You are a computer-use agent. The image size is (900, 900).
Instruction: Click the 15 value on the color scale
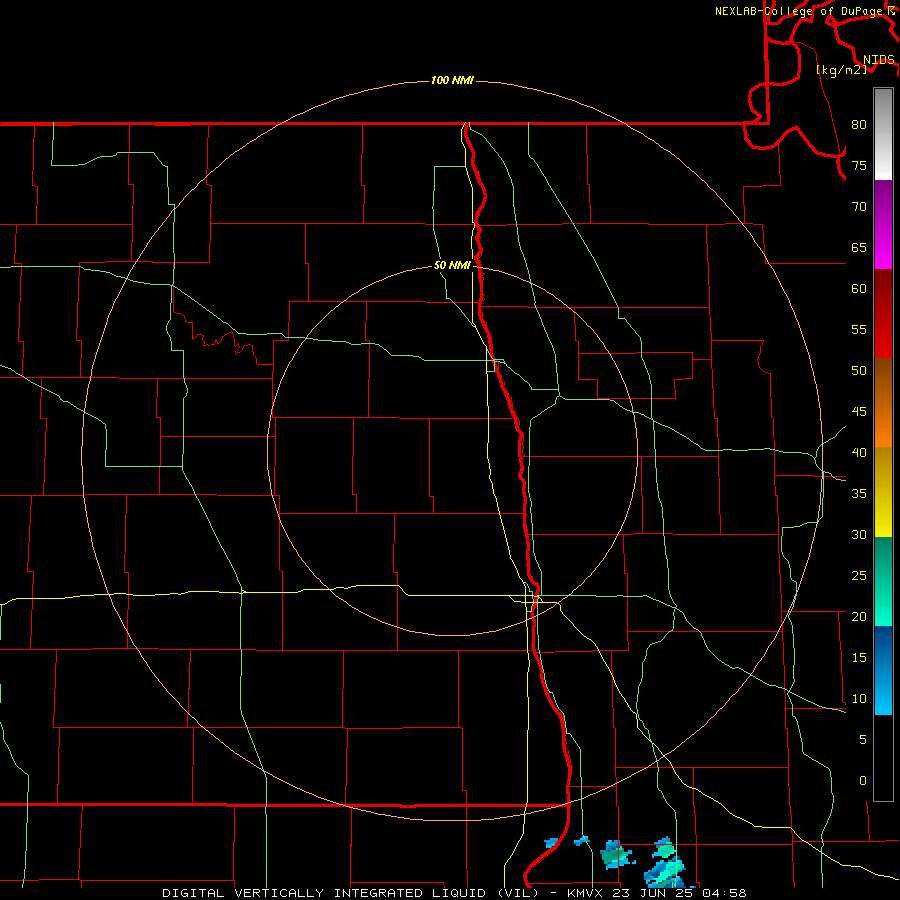point(859,657)
